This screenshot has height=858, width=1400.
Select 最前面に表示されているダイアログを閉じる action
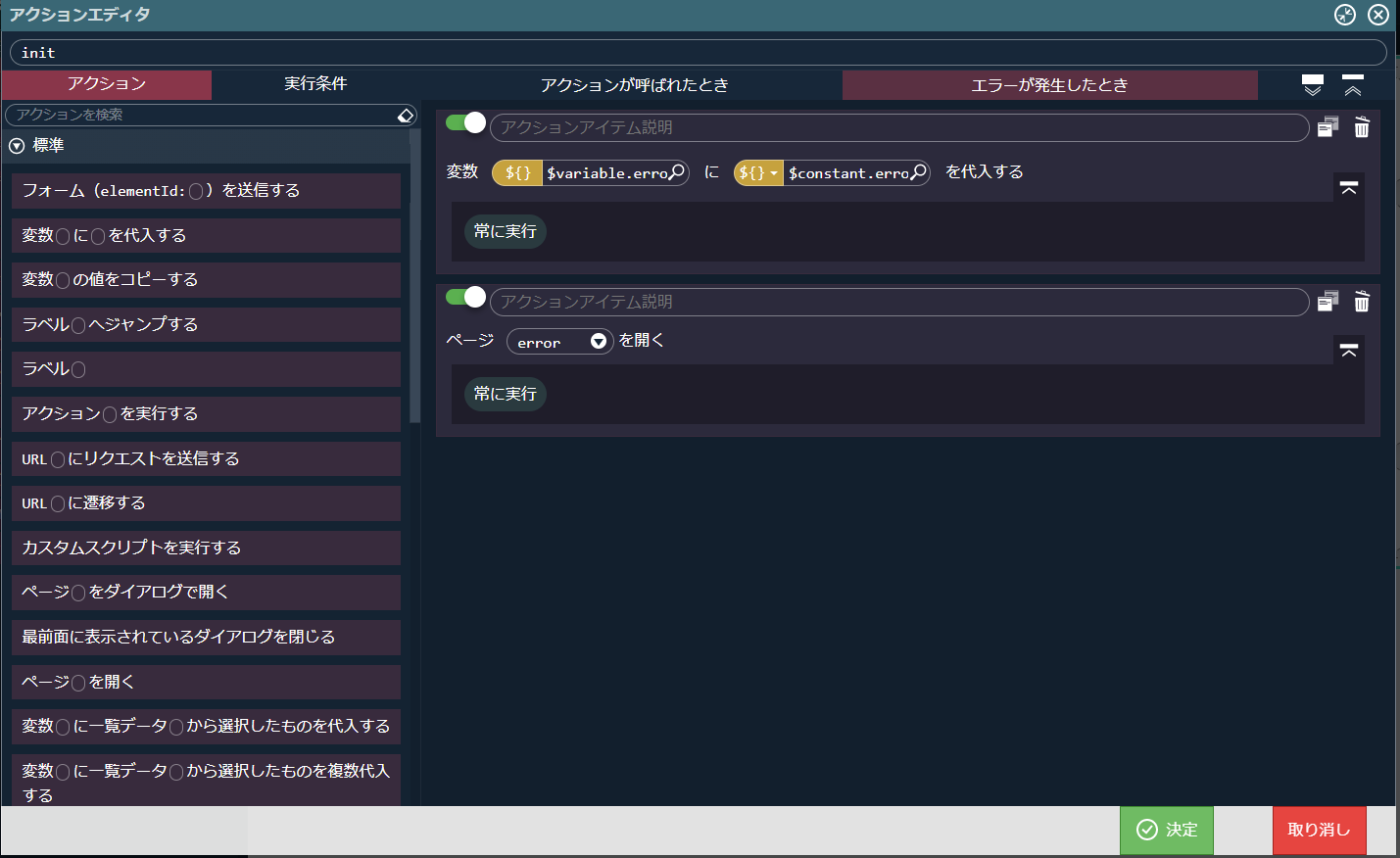pyautogui.click(x=206, y=638)
